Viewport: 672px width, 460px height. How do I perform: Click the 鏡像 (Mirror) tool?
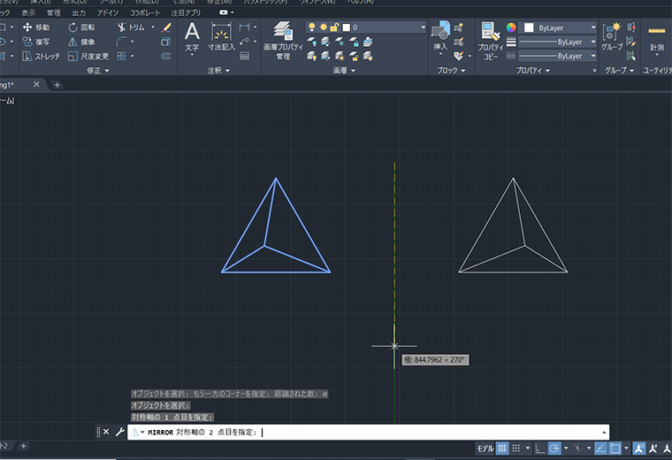pyautogui.click(x=81, y=42)
